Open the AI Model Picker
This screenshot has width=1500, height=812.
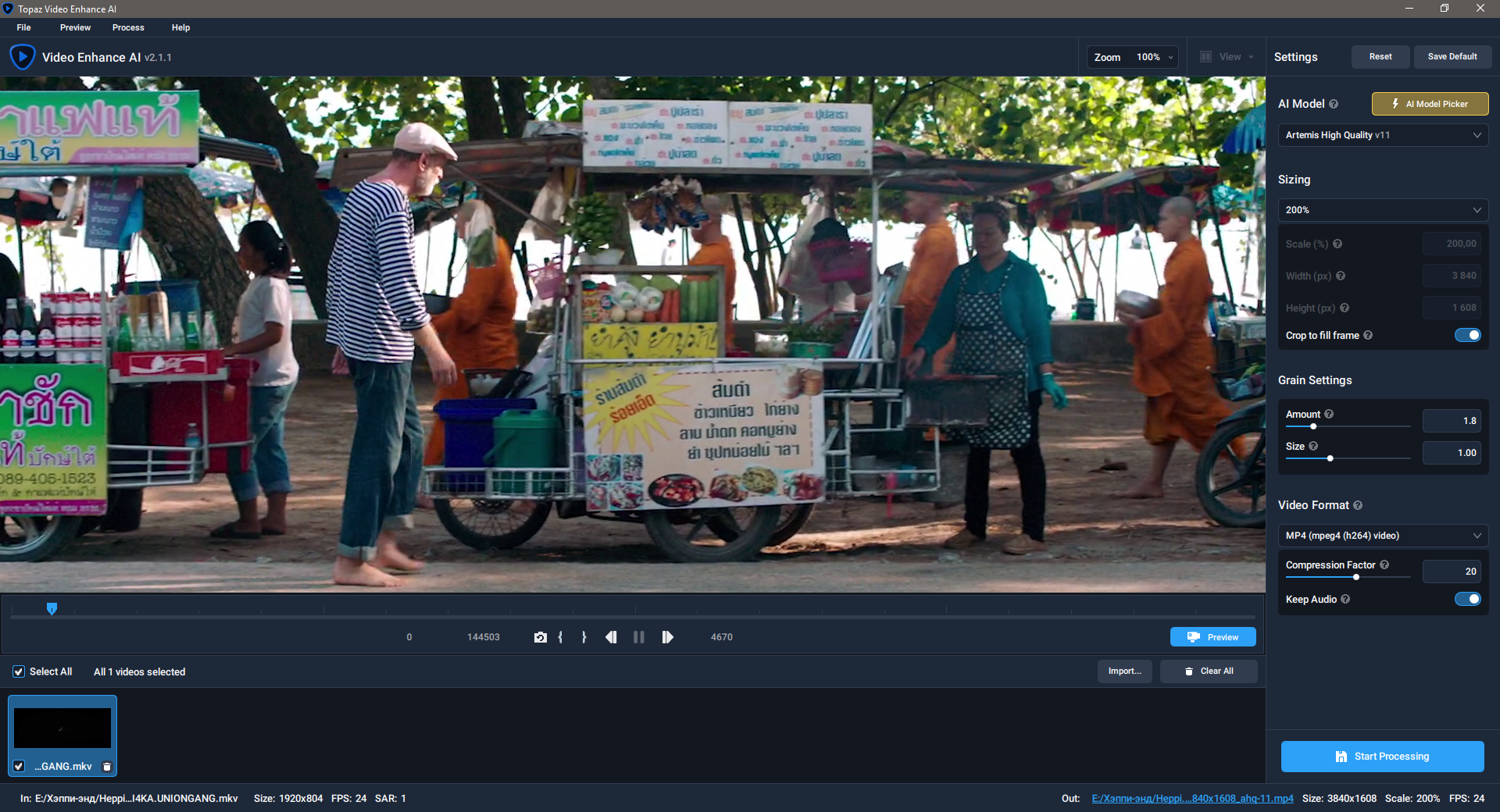tap(1430, 104)
